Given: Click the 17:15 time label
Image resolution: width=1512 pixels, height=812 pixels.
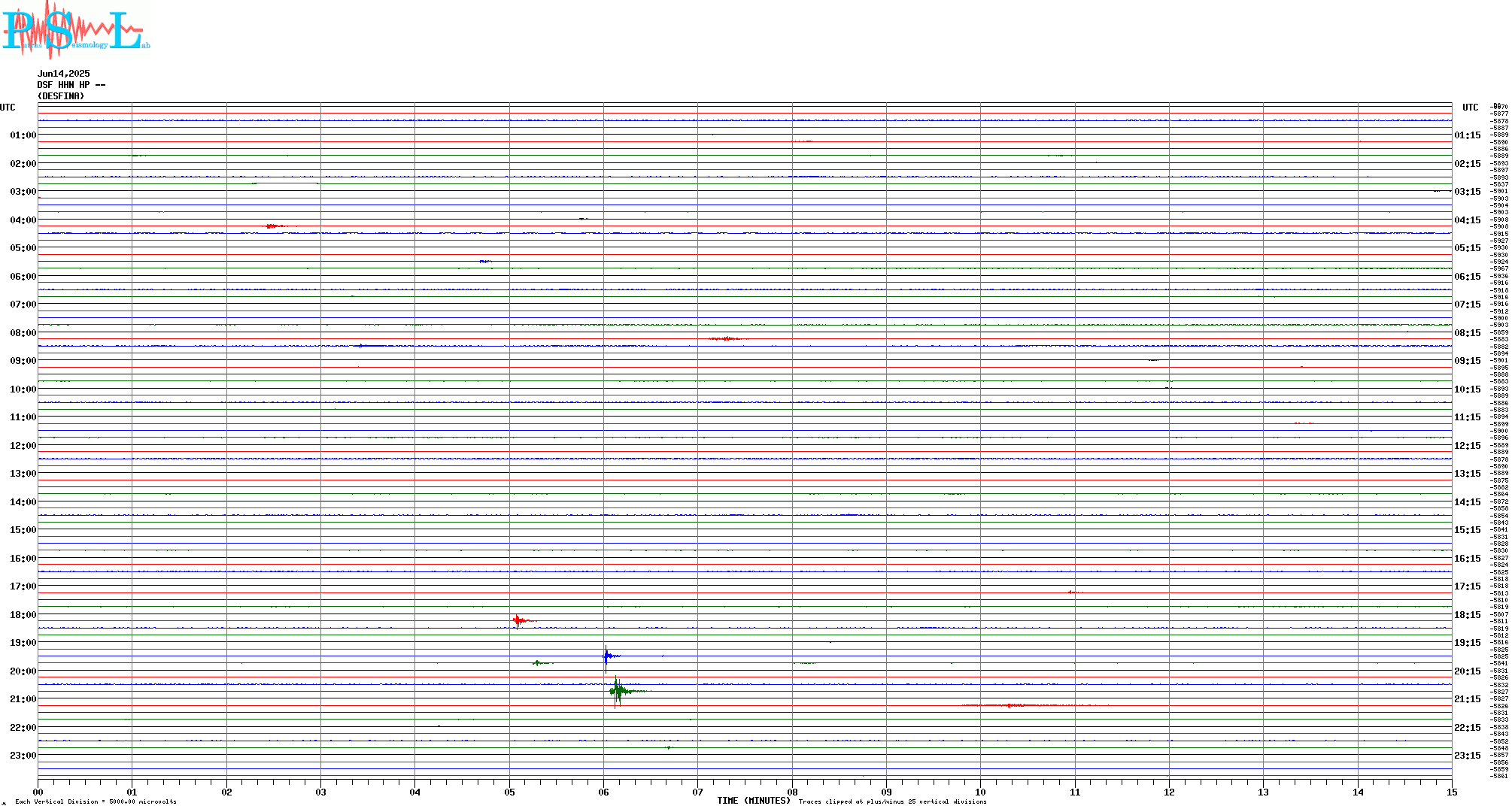Looking at the screenshot, I should [1468, 586].
